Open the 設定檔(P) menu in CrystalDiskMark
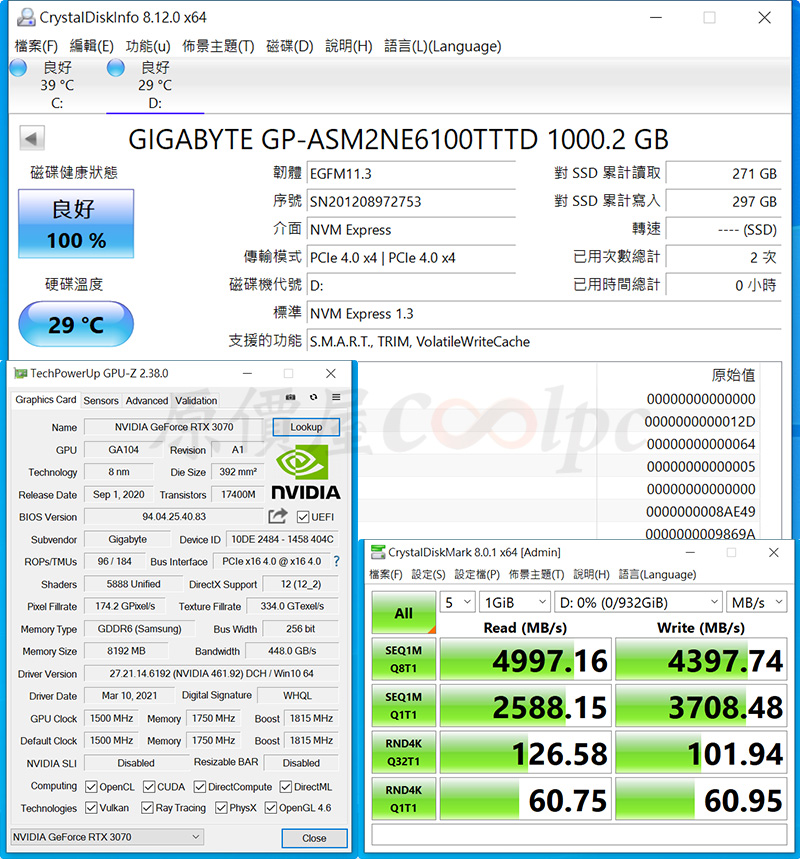800x859 pixels. [477, 574]
